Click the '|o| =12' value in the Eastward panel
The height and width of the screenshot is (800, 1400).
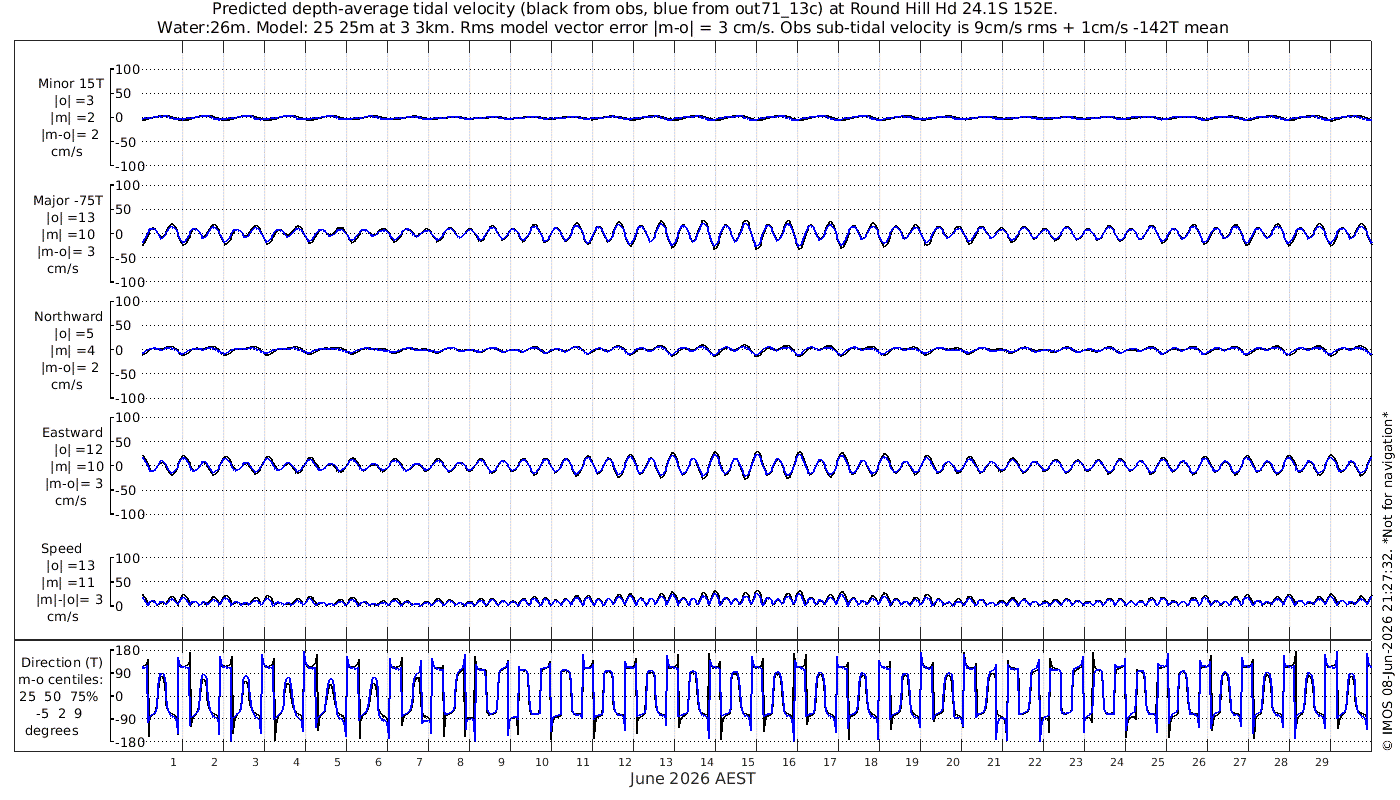(x=76, y=450)
